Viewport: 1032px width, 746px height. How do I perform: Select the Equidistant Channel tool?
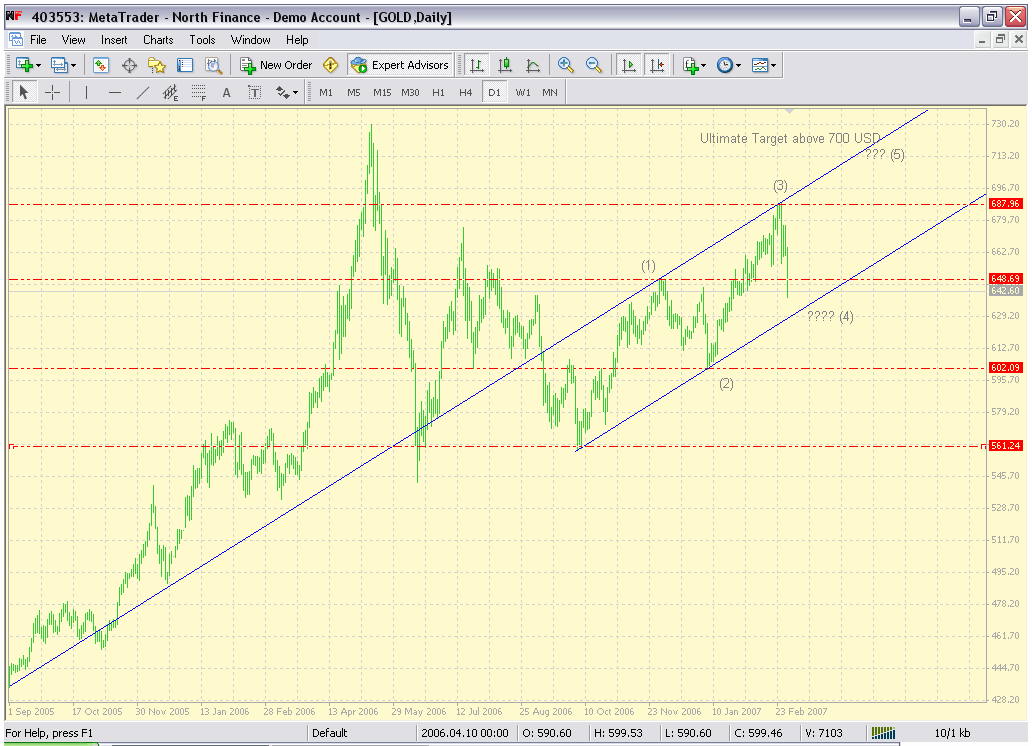point(170,93)
